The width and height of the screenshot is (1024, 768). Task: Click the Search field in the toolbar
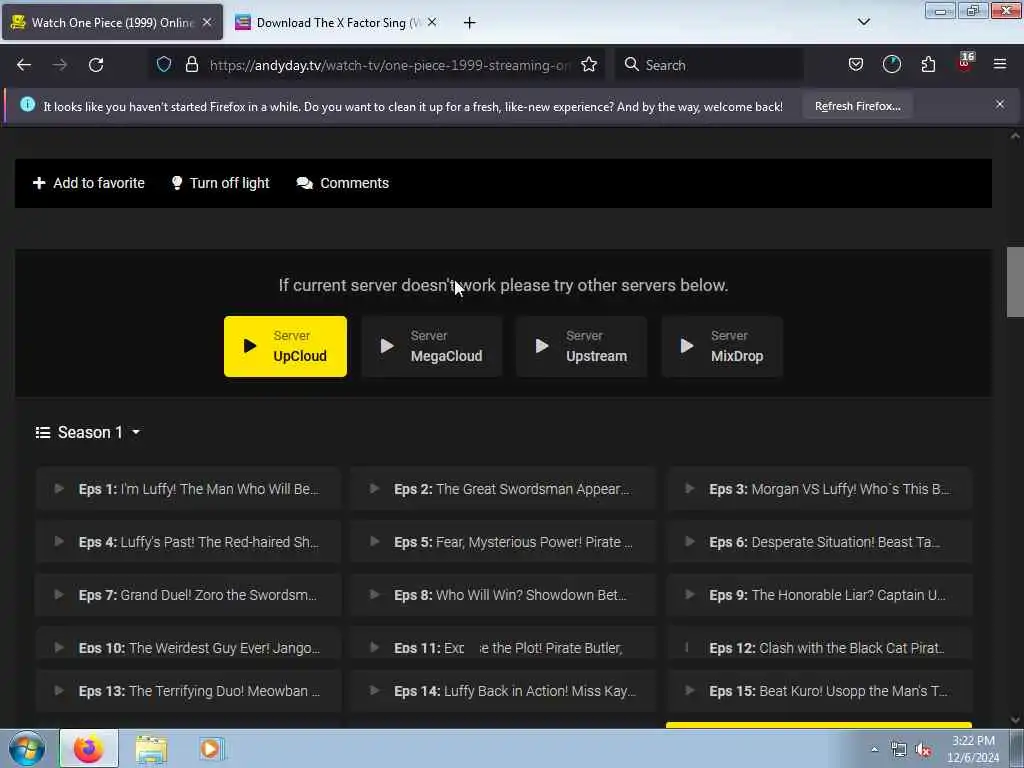709,65
